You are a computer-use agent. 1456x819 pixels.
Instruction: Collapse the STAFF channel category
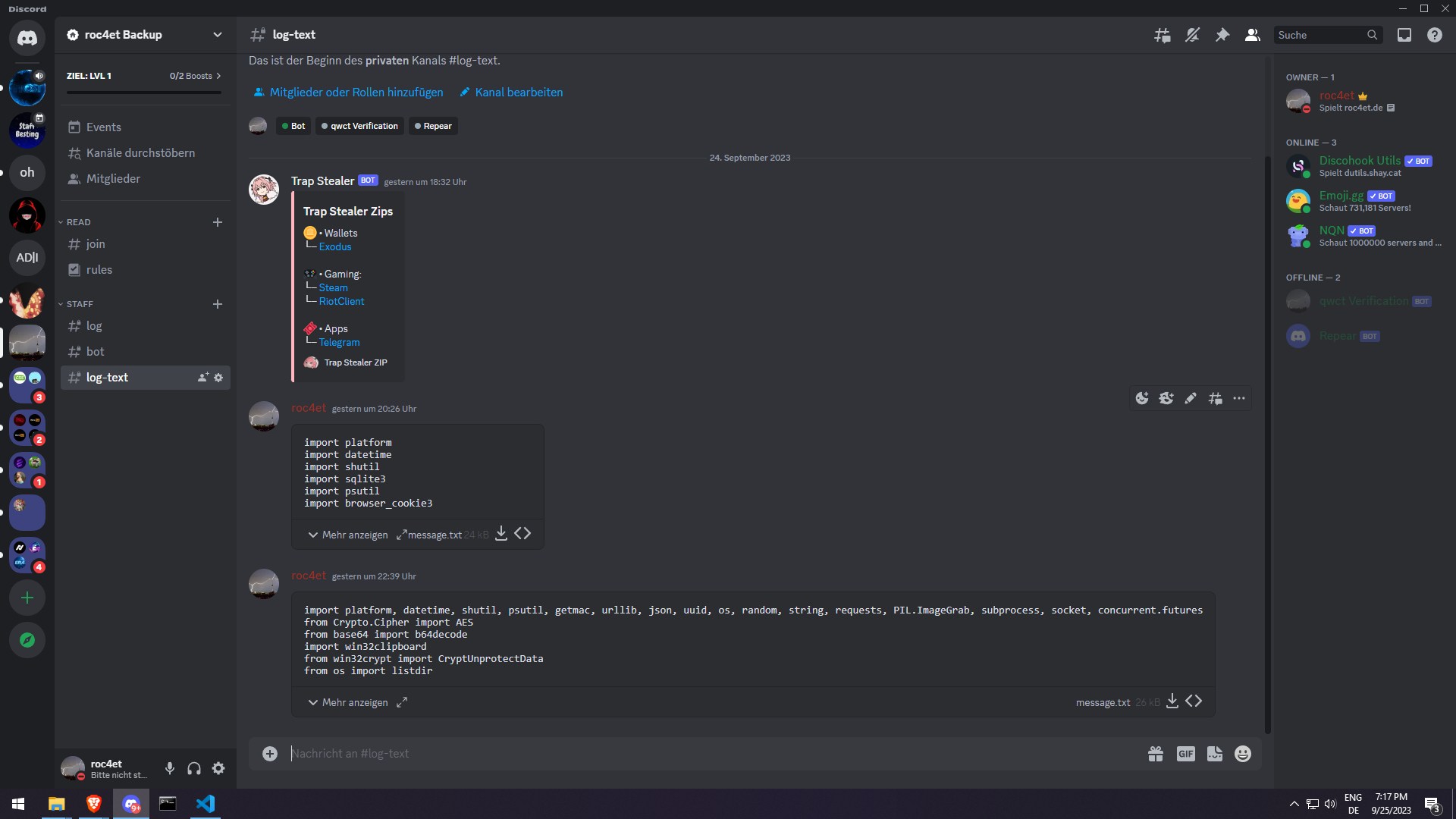click(x=79, y=304)
